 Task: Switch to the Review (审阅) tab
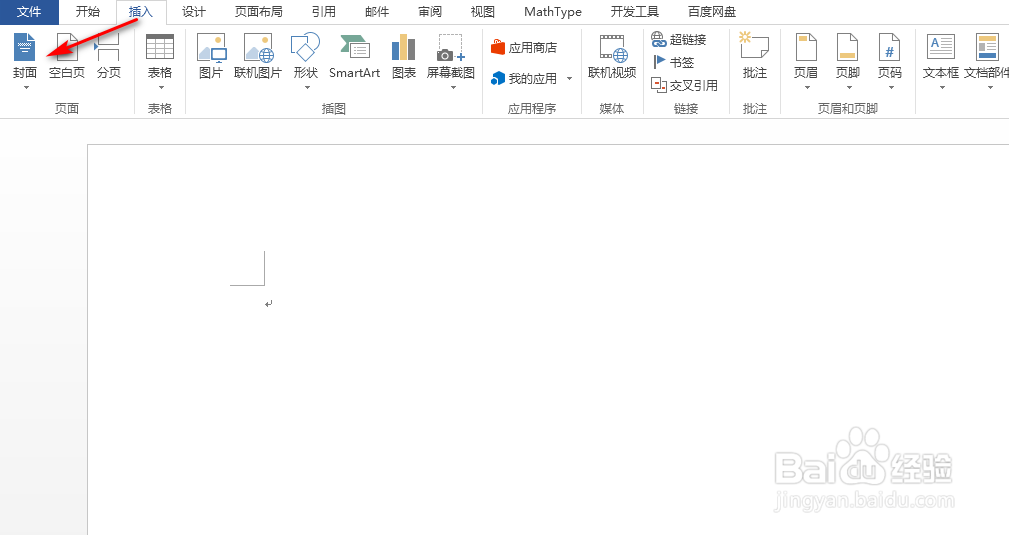430,12
